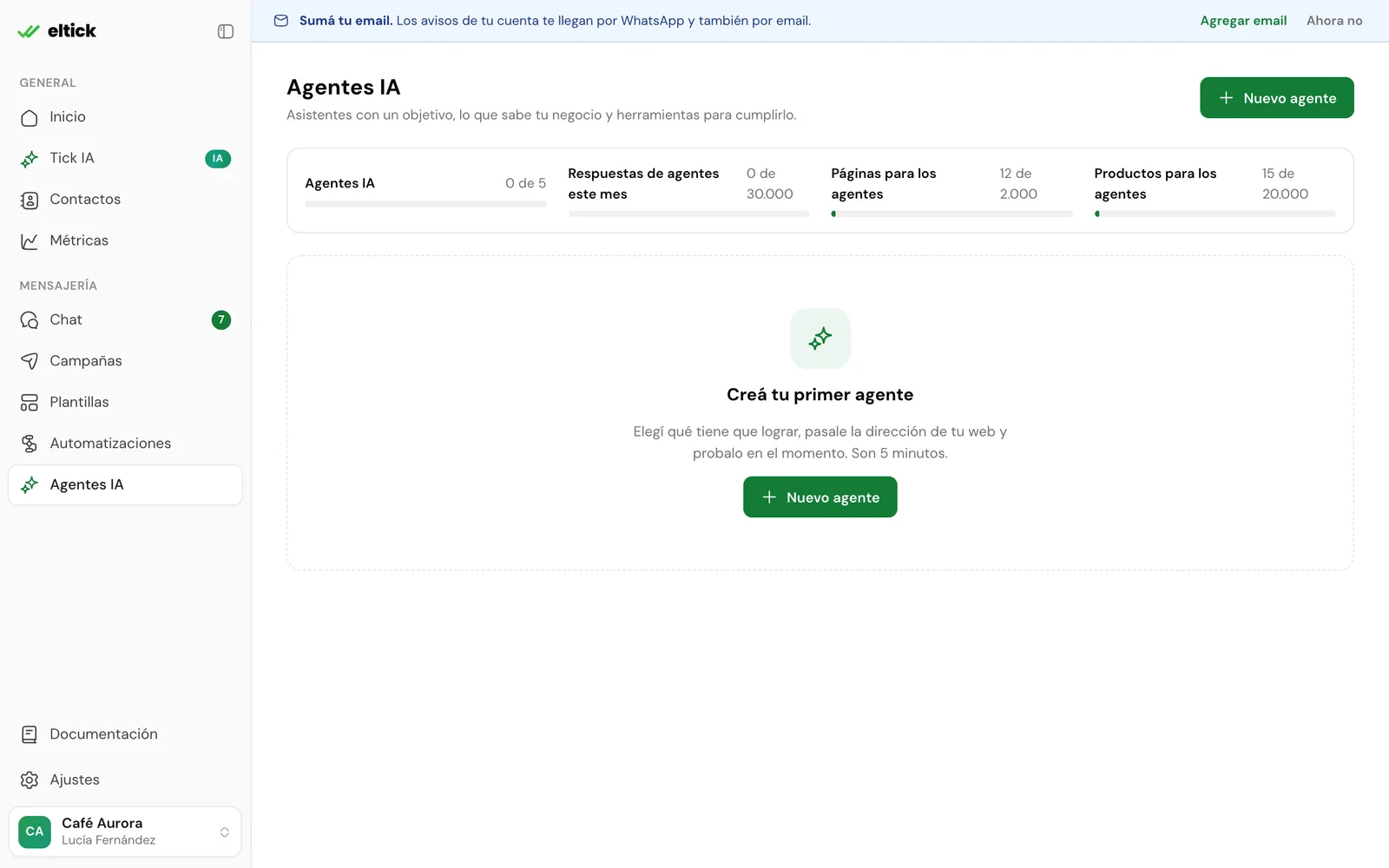Click the Automatizaciones workflow icon

[x=30, y=444]
